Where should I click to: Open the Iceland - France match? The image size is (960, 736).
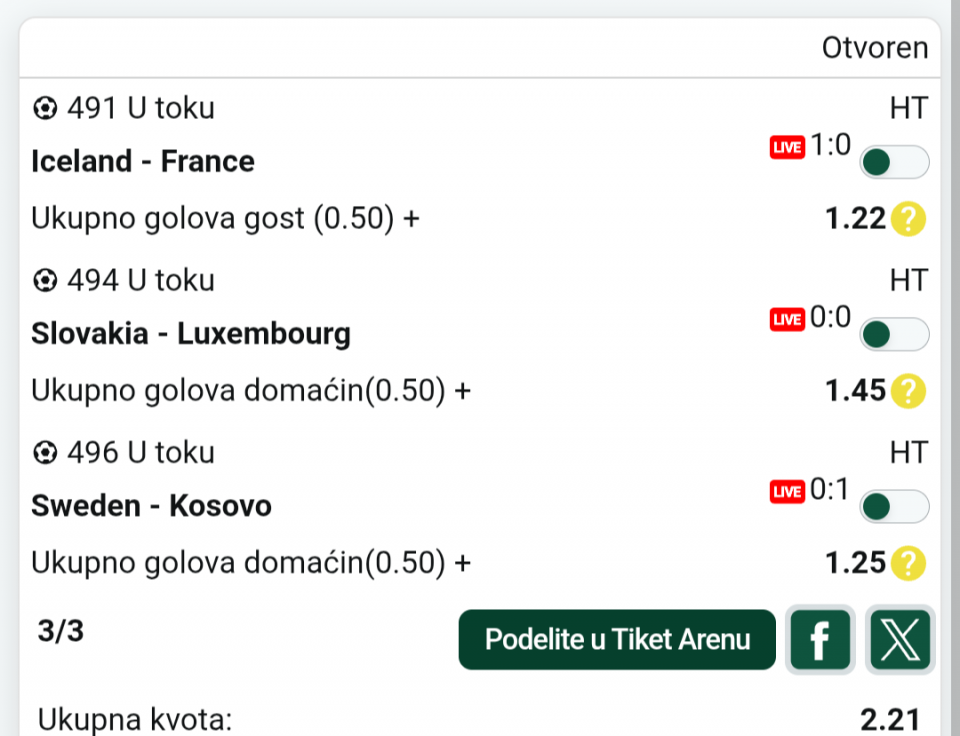point(143,162)
